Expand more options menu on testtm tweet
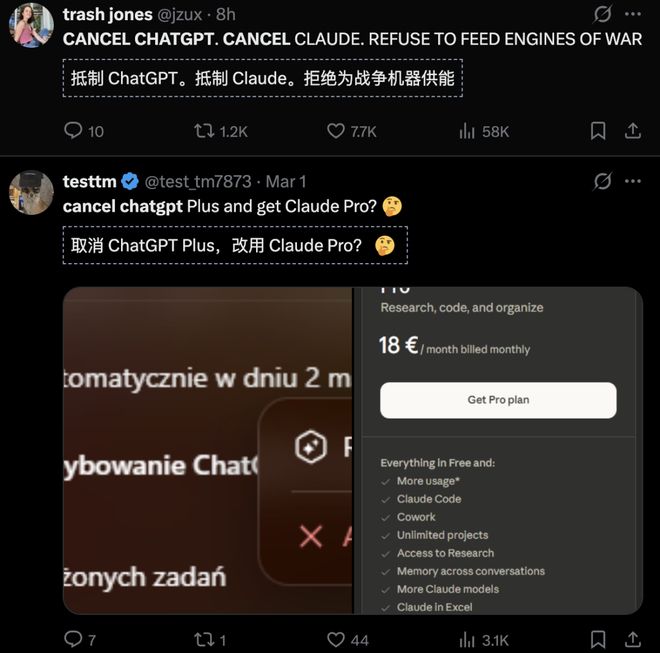Viewport: 660px width, 653px height. click(x=632, y=182)
